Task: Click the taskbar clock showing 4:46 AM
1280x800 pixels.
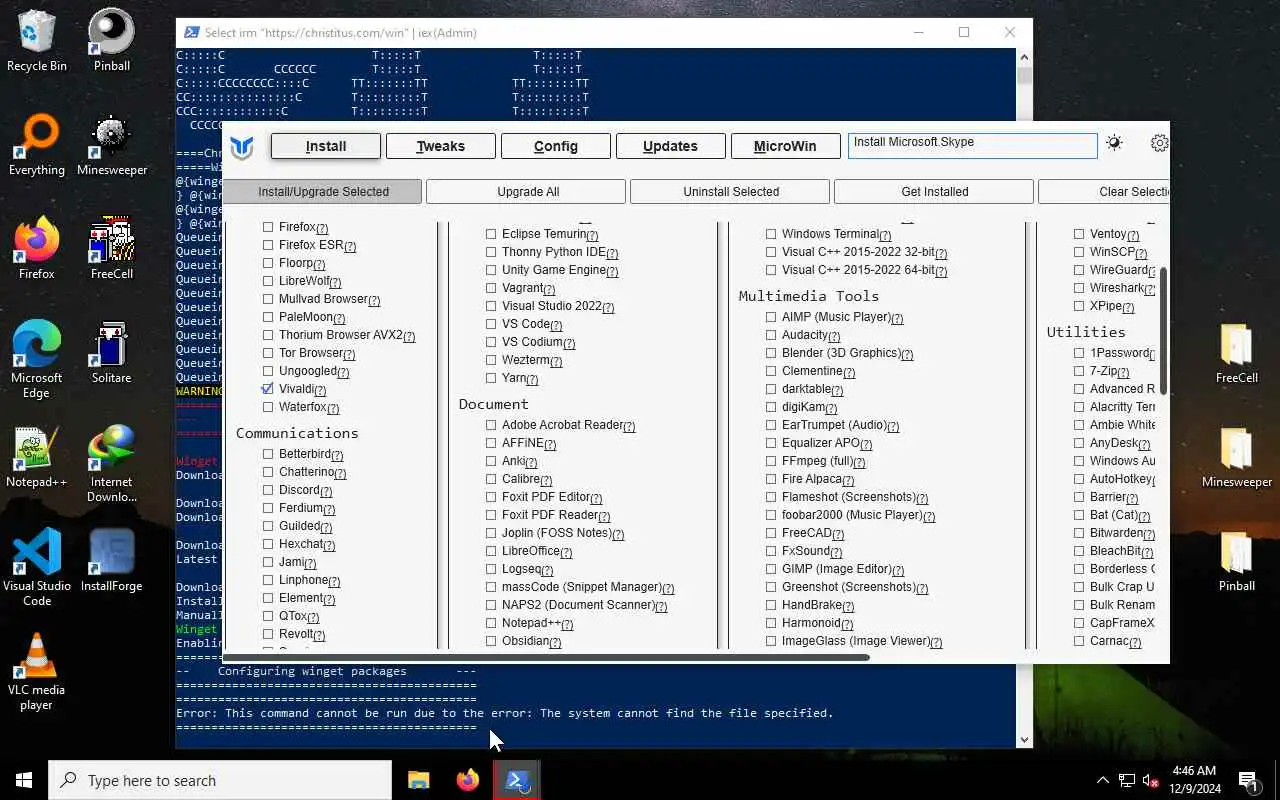Action: click(1194, 780)
